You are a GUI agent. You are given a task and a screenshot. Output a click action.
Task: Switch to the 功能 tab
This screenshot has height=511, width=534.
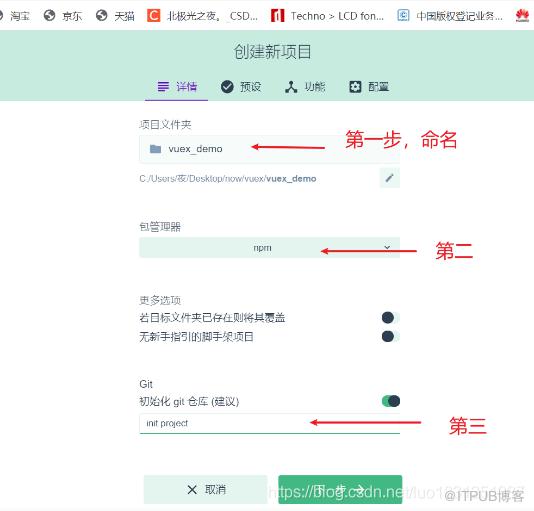[x=305, y=87]
